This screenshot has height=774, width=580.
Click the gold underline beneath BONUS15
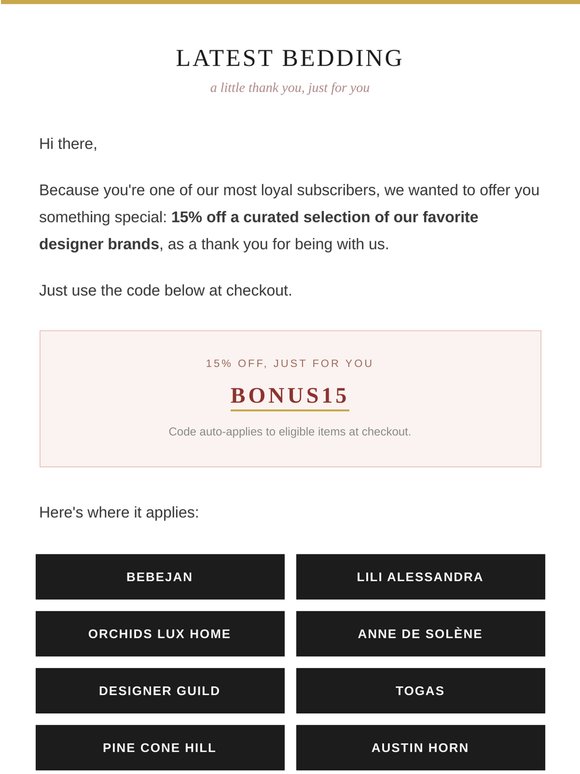[290, 410]
